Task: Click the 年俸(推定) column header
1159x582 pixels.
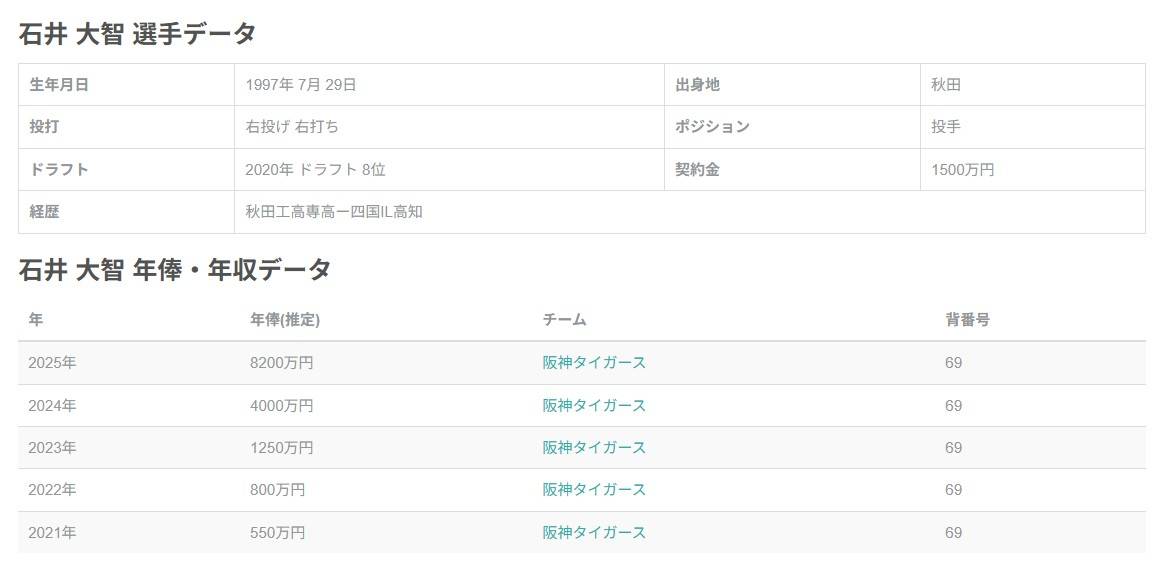Action: point(285,320)
